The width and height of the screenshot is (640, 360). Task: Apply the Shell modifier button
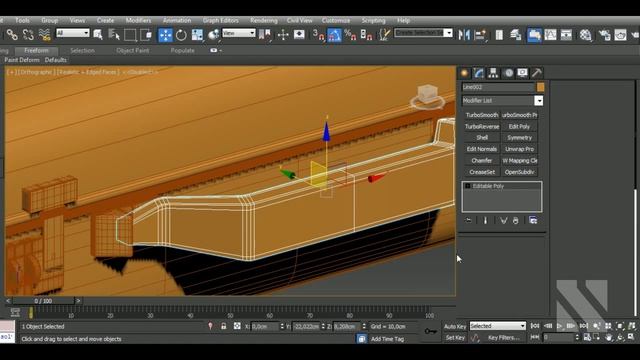[482, 138]
